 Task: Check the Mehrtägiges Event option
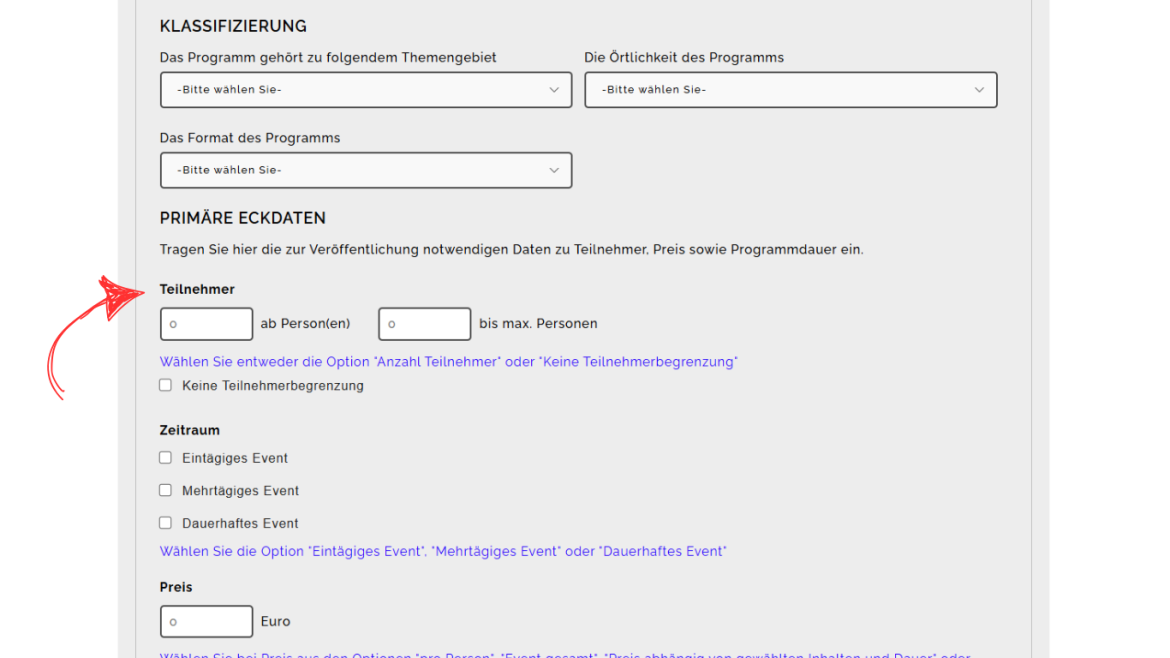(x=166, y=490)
